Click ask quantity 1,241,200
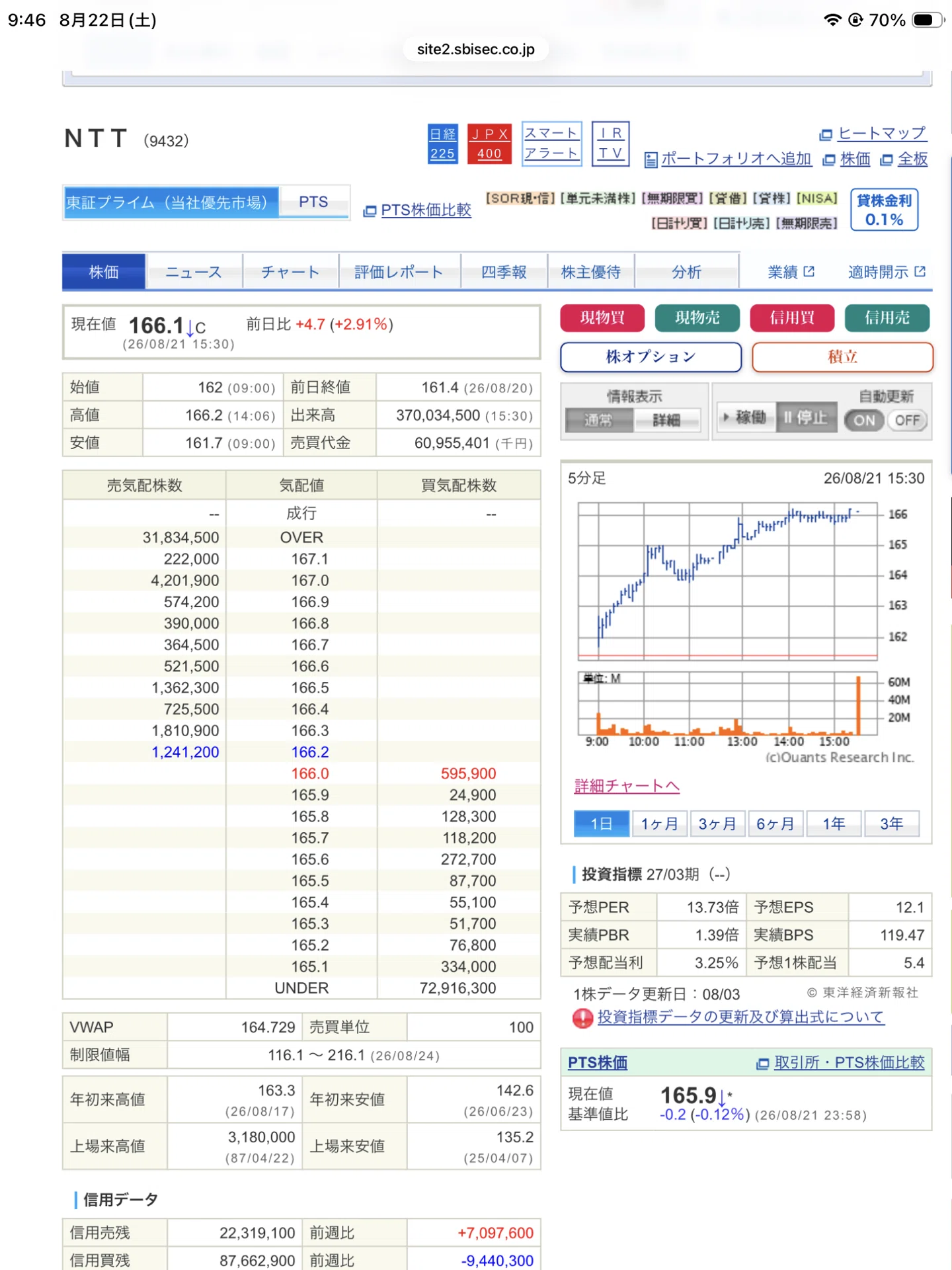 185,752
